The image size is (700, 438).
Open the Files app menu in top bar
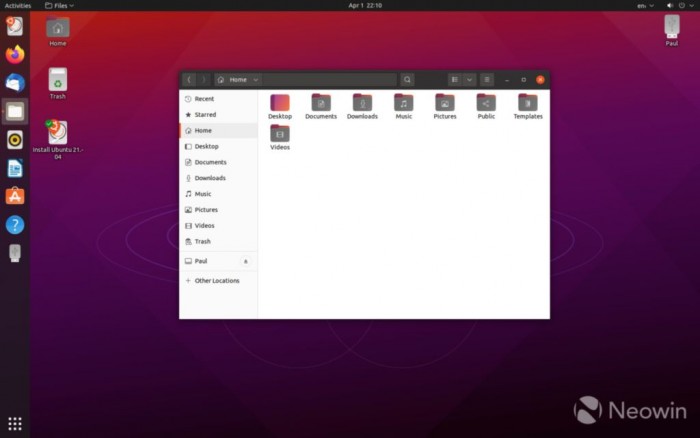59,5
